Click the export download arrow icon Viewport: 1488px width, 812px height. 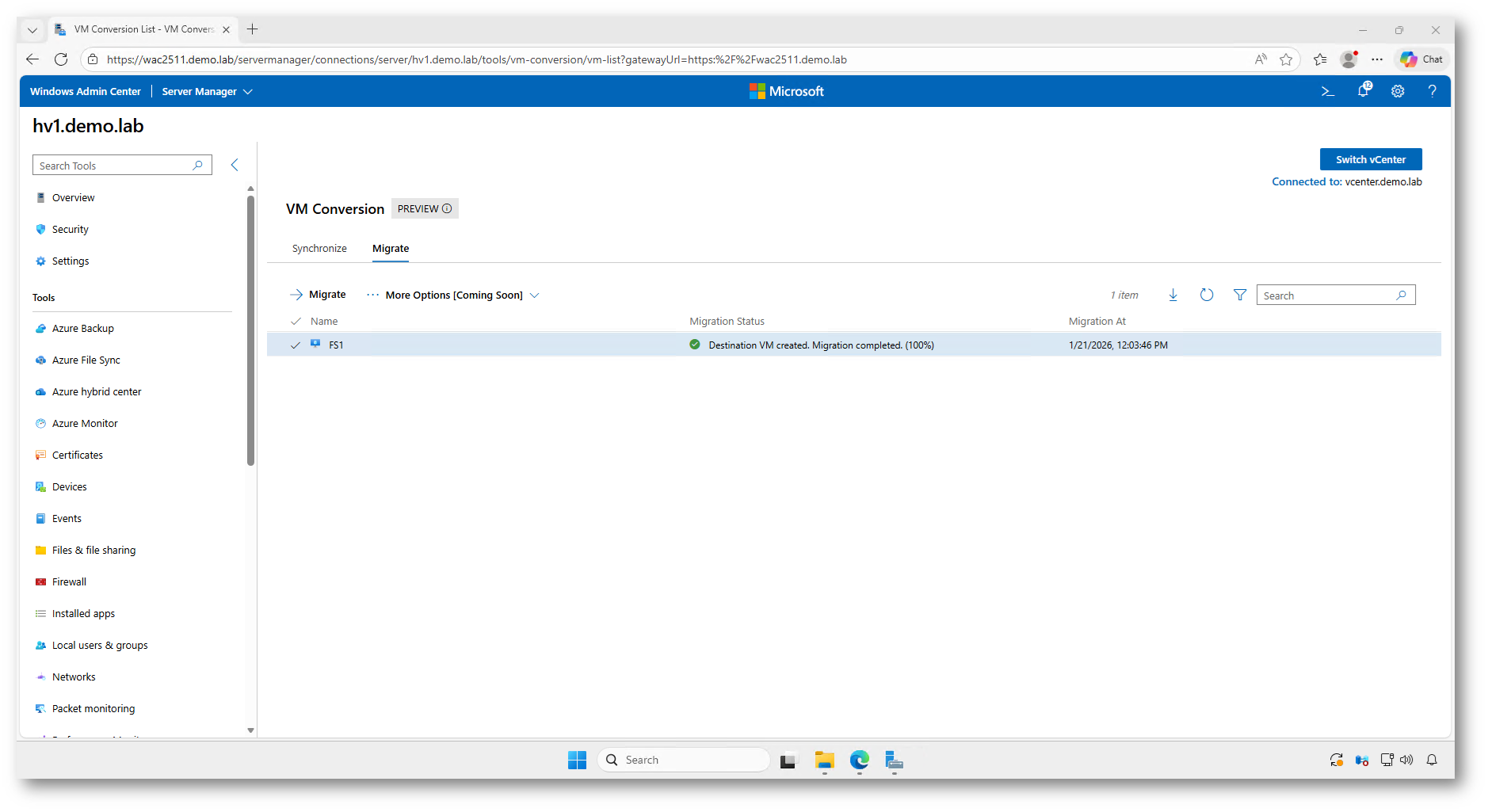pos(1173,295)
